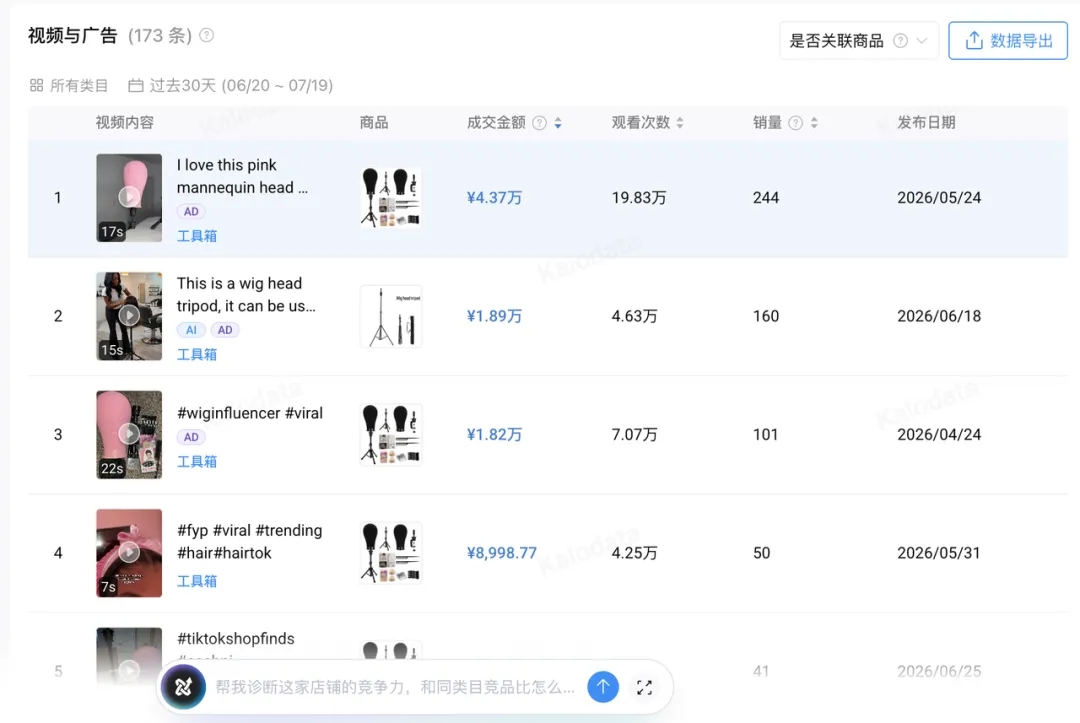1080x723 pixels.
Task: Open the 所有类目 category filter
Action: coord(69,85)
